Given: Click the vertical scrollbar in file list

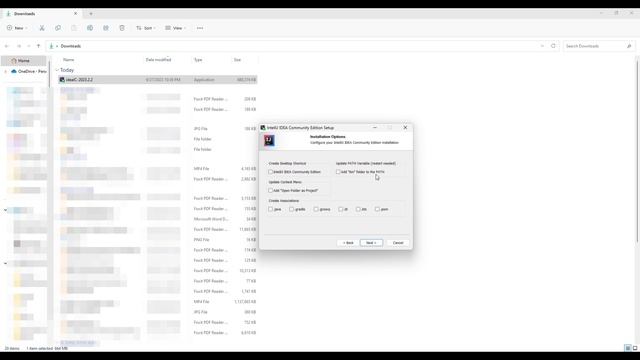Looking at the screenshot, I should tap(637, 151).
